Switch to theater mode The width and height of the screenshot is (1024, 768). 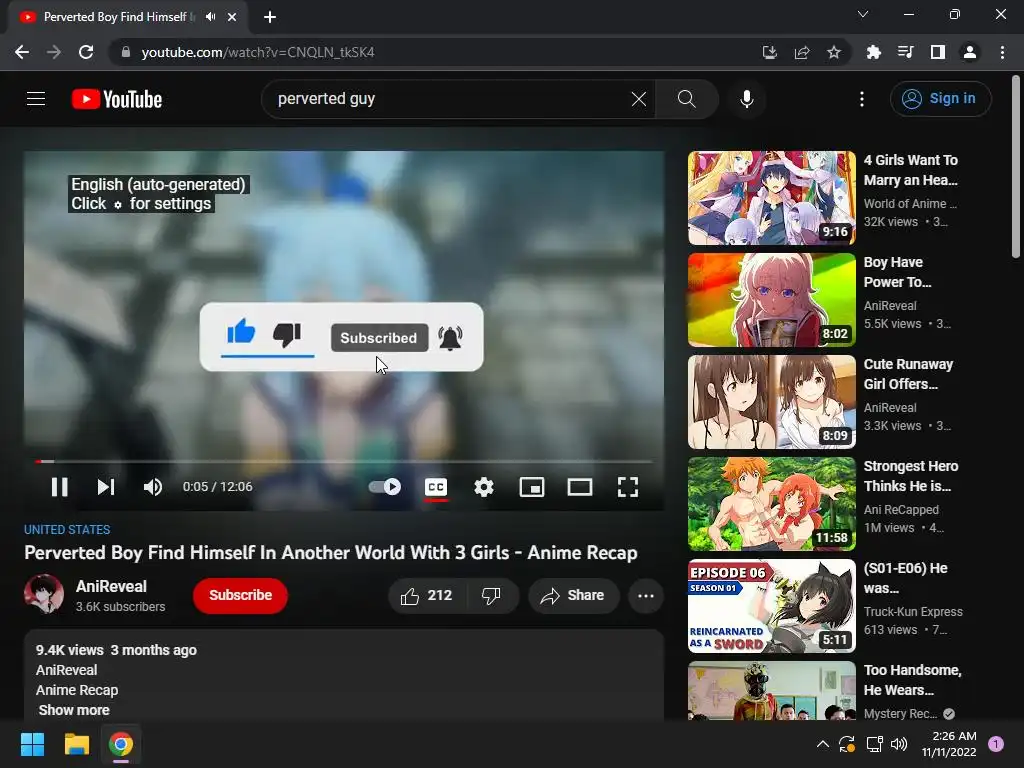point(579,487)
